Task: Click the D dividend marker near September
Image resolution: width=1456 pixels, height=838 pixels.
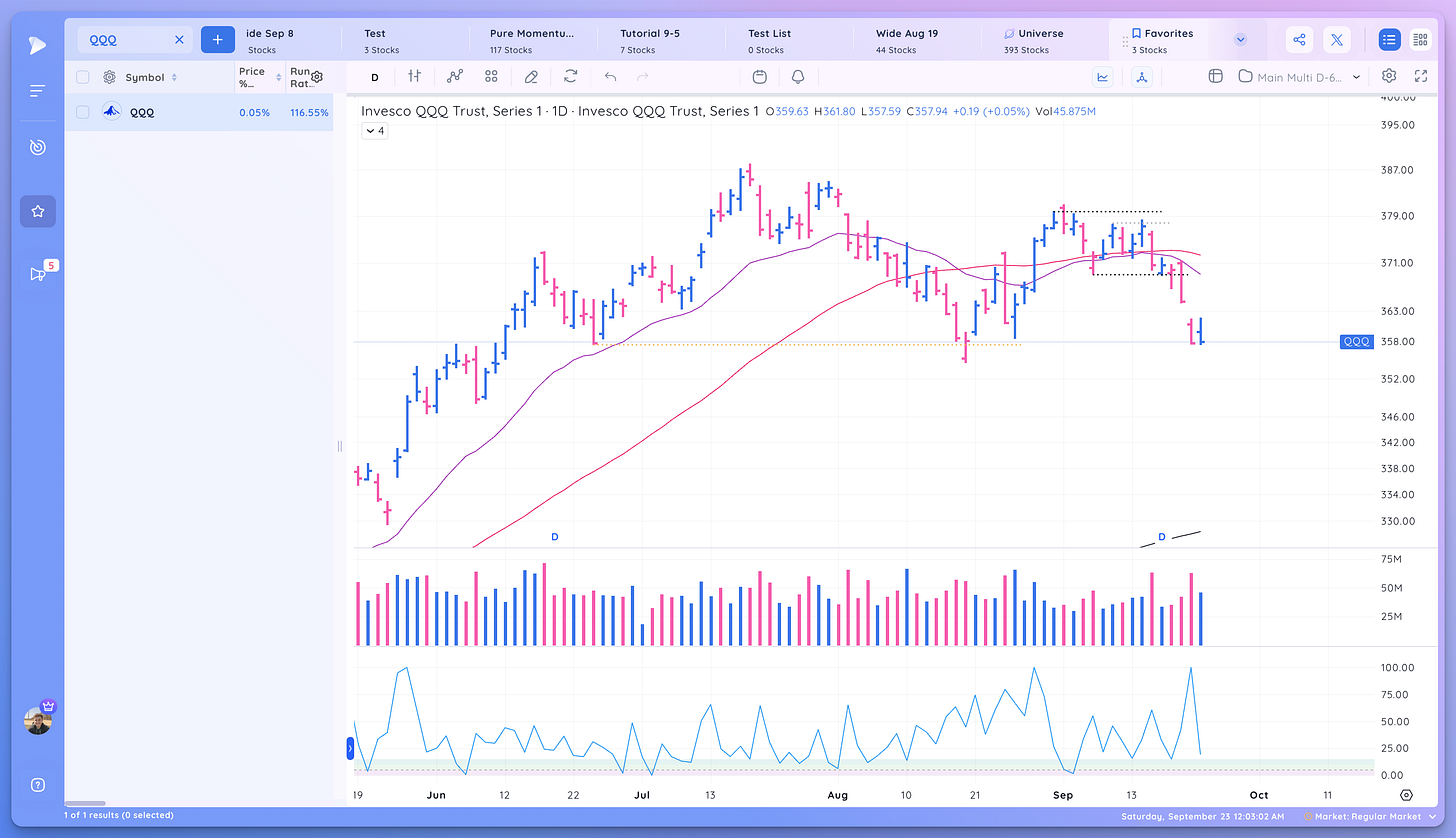Action: [1162, 537]
